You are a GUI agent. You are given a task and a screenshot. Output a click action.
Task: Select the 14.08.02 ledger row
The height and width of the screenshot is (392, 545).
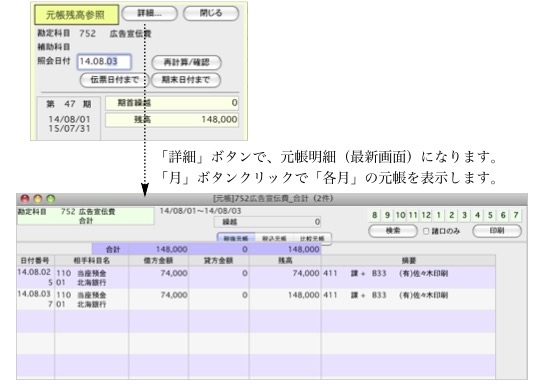click(256, 278)
